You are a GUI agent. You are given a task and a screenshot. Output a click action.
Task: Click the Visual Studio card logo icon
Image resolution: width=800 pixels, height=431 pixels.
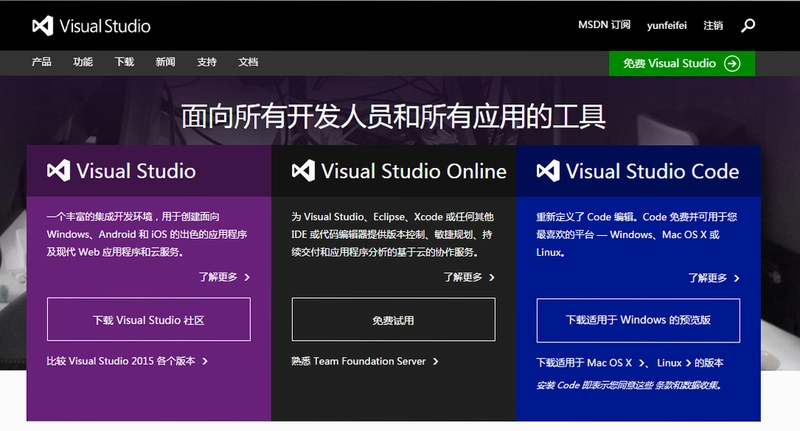pos(59,171)
